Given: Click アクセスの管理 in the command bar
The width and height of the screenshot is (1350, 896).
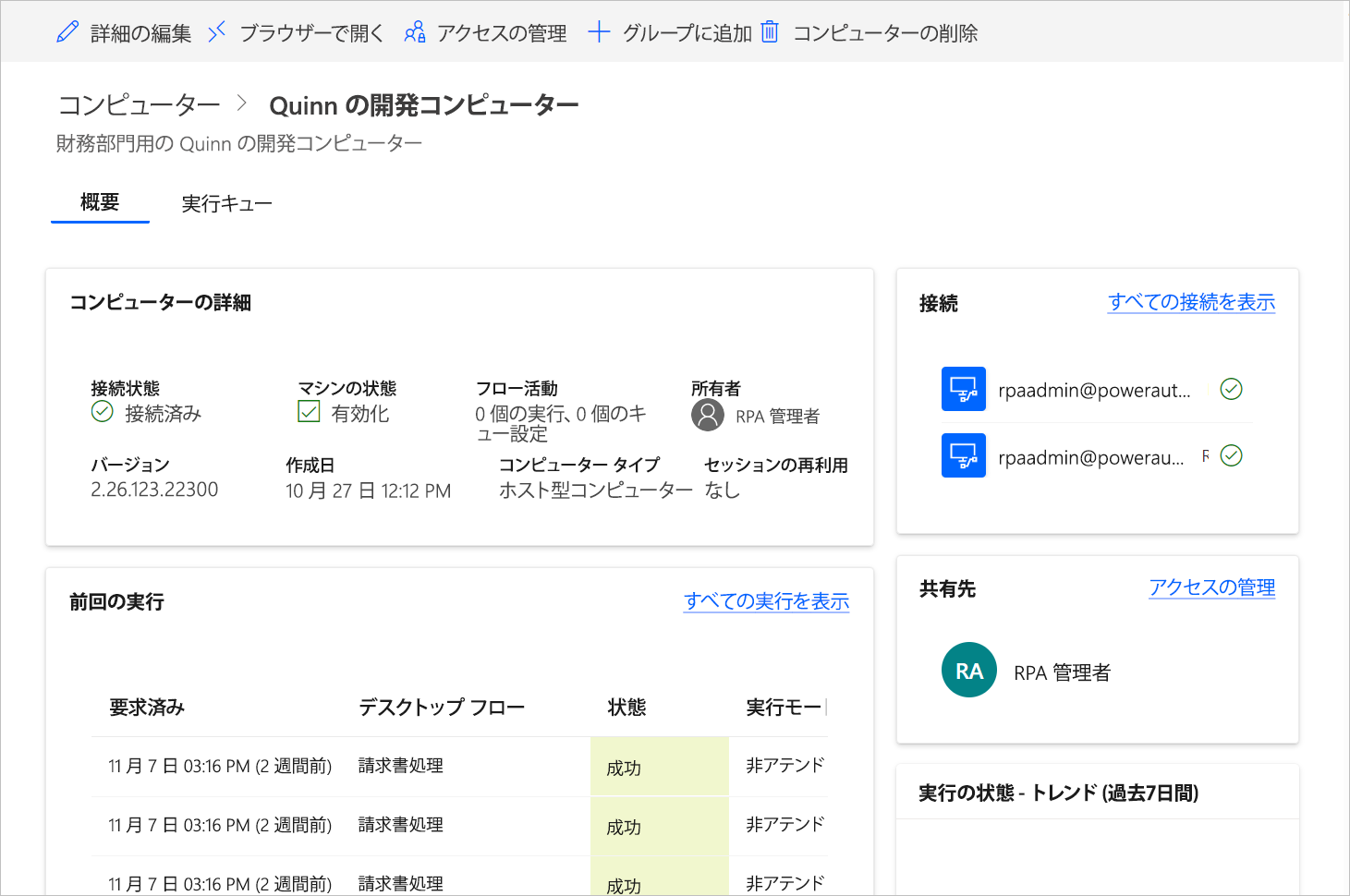Looking at the screenshot, I should click(502, 33).
